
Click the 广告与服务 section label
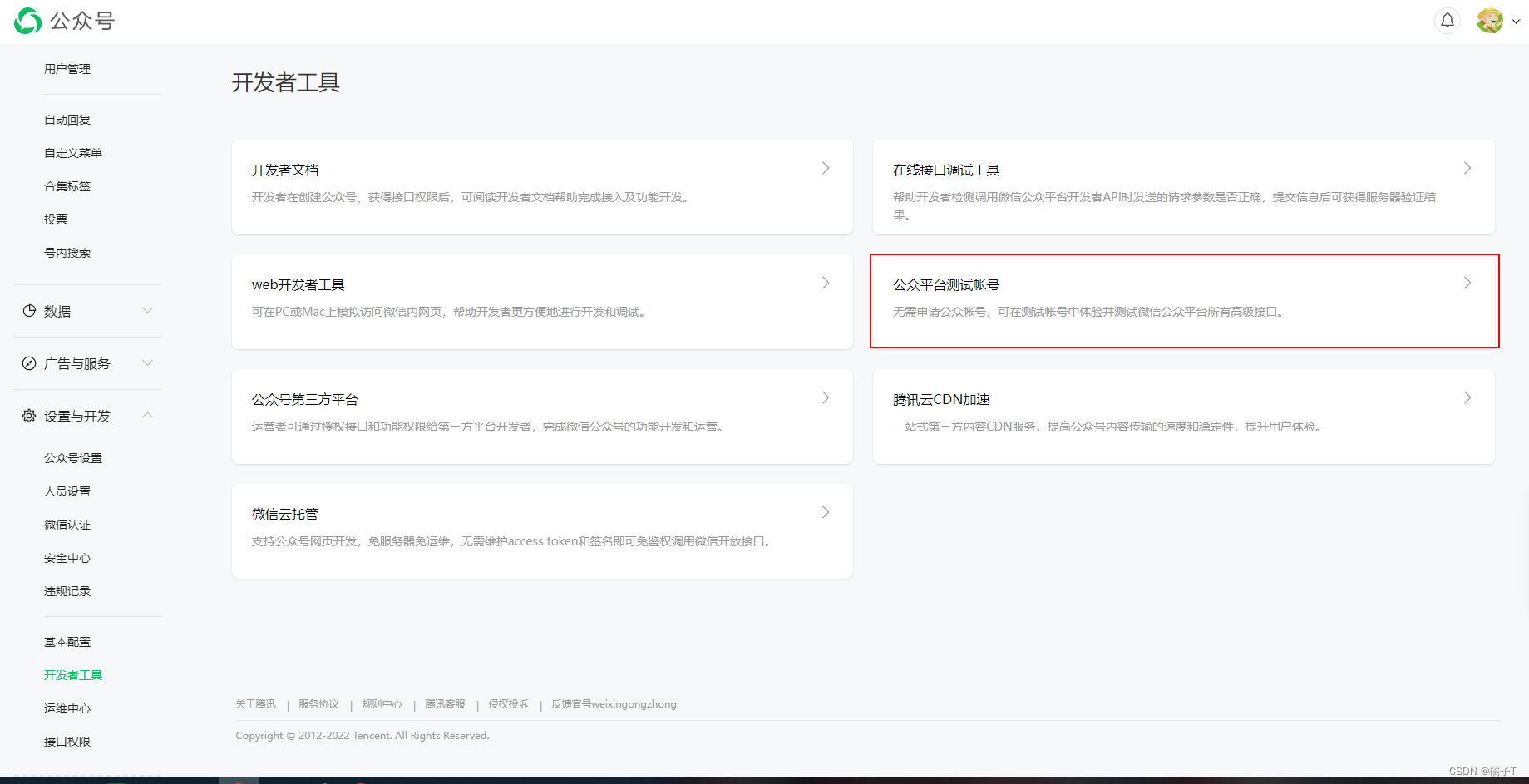77,363
